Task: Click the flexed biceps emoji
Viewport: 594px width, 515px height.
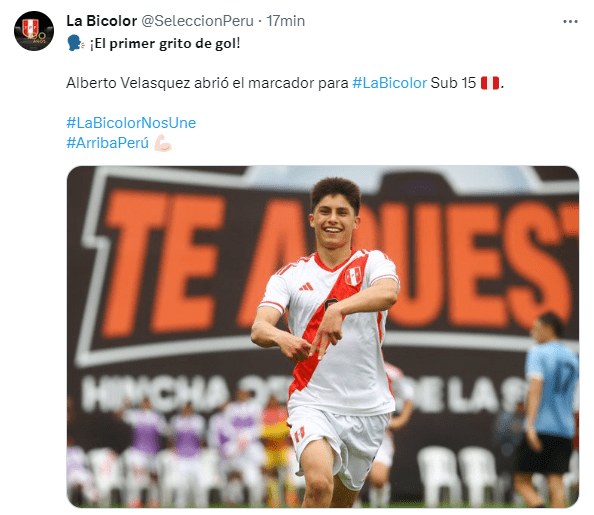Action: pyautogui.click(x=163, y=143)
